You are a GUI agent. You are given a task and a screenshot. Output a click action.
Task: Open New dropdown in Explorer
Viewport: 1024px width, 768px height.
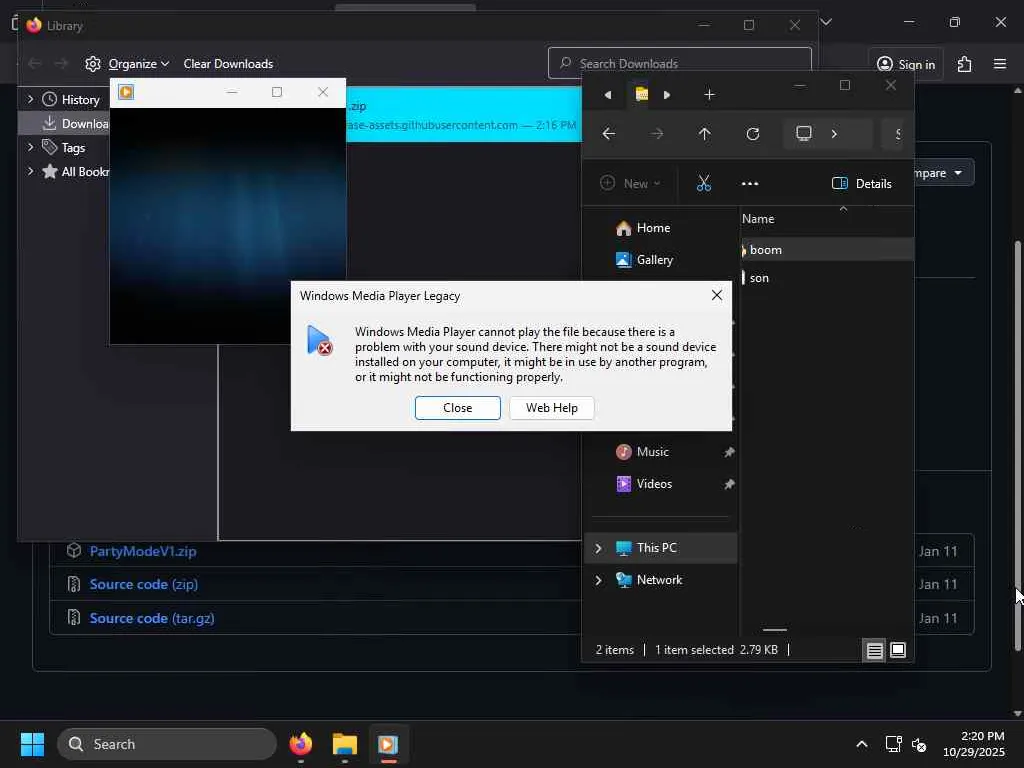(630, 184)
